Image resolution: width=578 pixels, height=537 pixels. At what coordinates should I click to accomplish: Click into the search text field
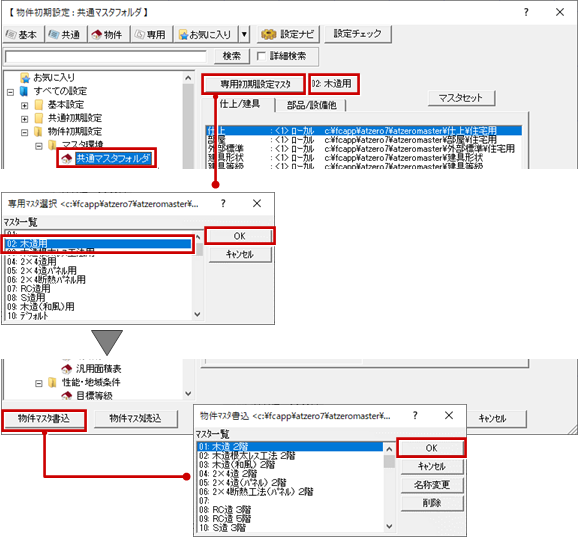pos(106,57)
